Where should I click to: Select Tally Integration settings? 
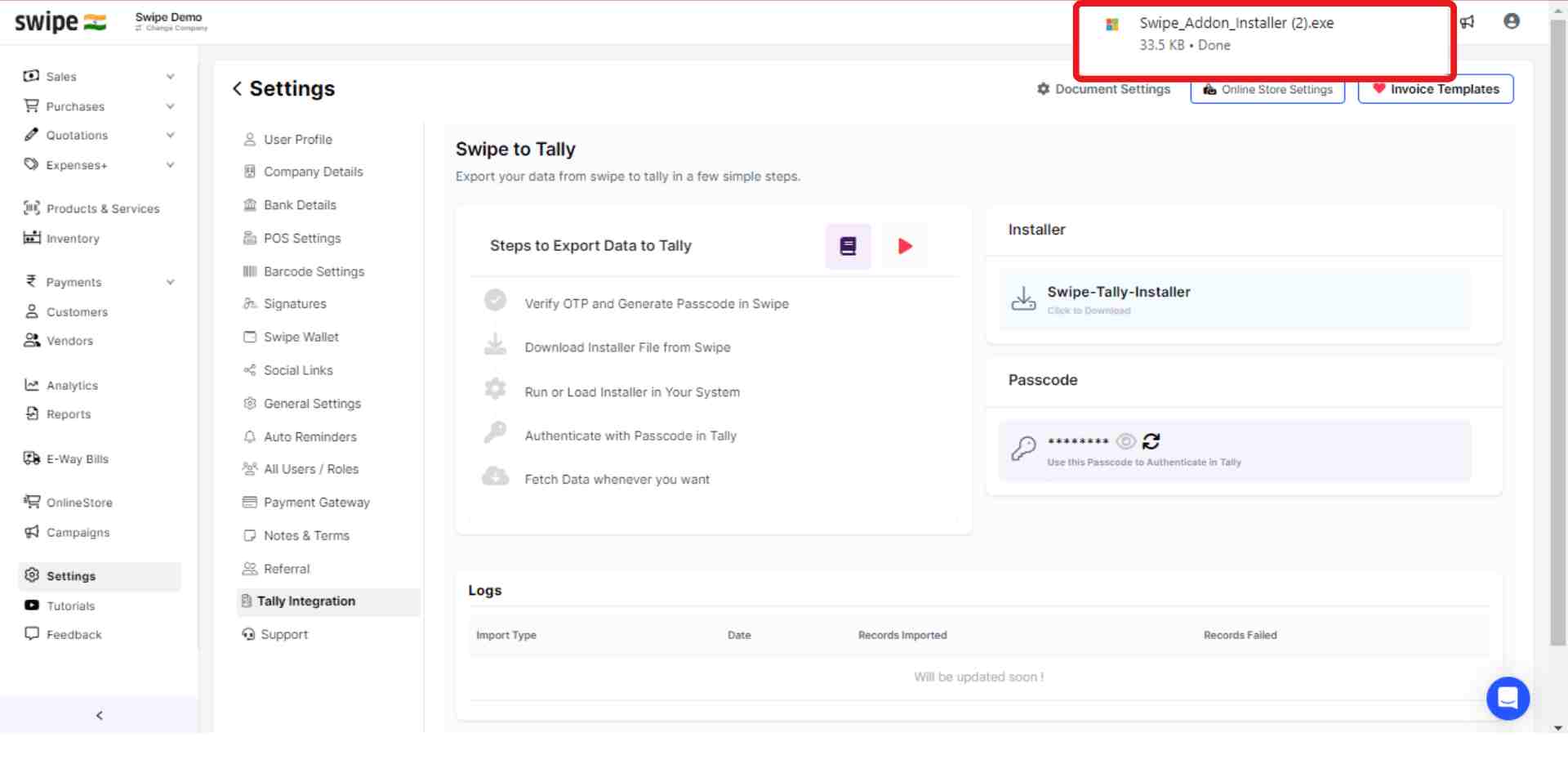[x=328, y=601]
